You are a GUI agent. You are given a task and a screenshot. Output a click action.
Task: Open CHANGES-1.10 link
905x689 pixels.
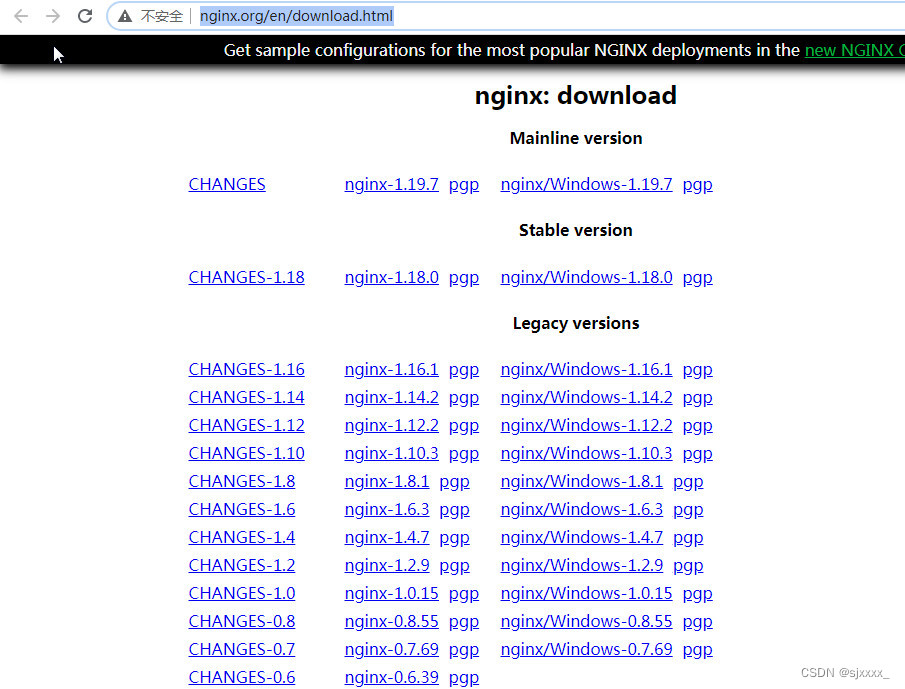pos(246,453)
